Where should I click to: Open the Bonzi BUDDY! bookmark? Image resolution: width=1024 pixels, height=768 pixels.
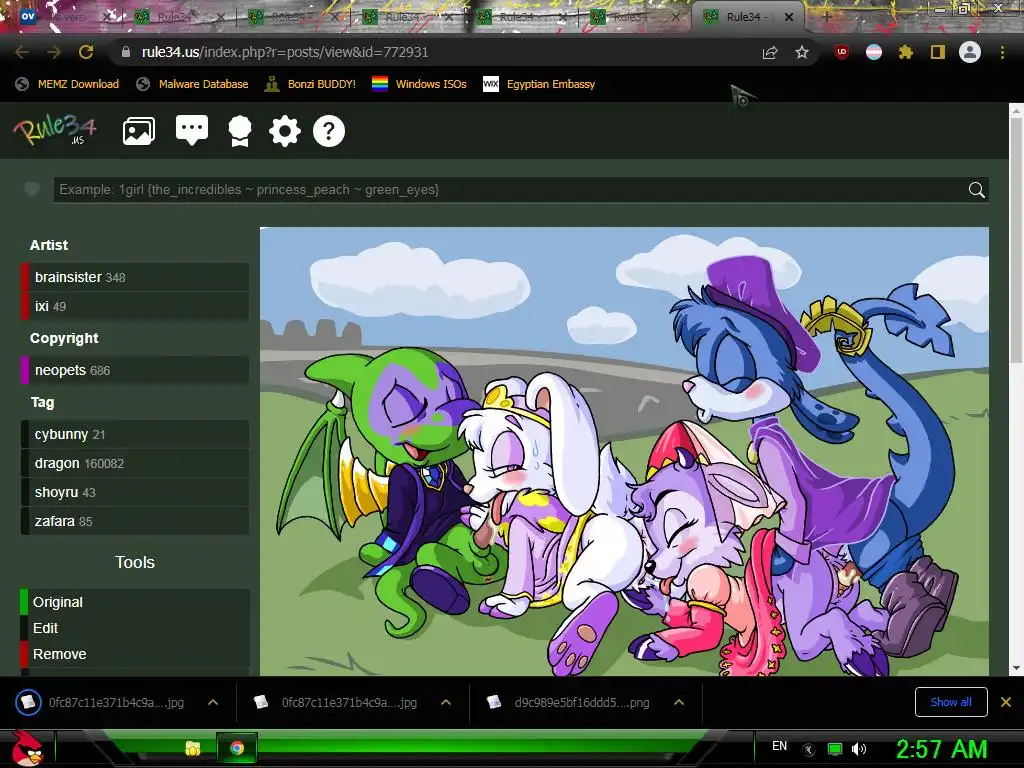pos(310,84)
